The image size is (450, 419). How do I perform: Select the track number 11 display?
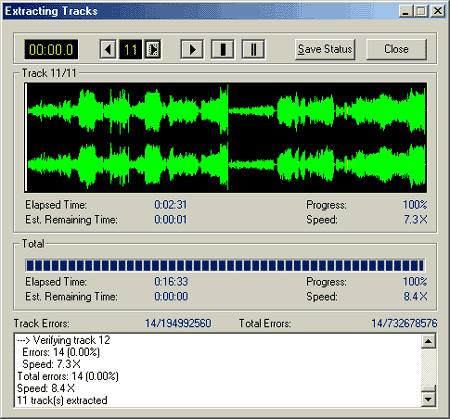130,49
